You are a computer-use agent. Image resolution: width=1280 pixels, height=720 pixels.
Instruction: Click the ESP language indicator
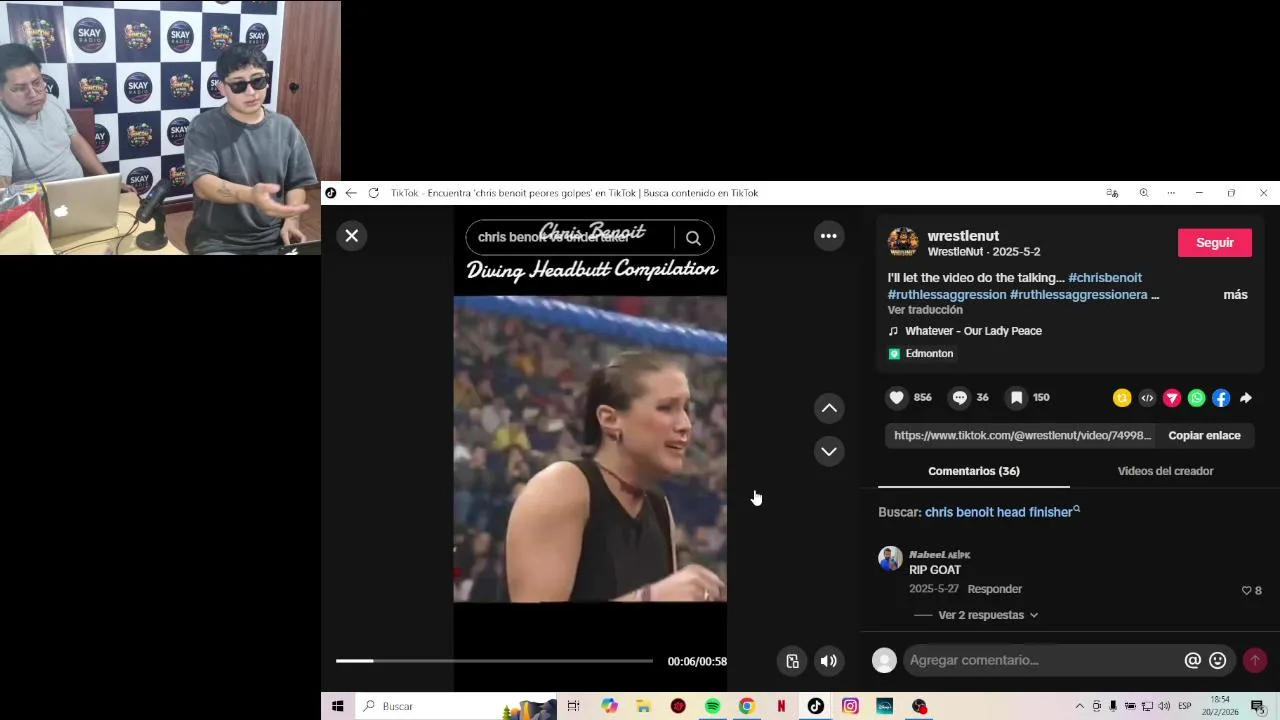(x=1185, y=706)
